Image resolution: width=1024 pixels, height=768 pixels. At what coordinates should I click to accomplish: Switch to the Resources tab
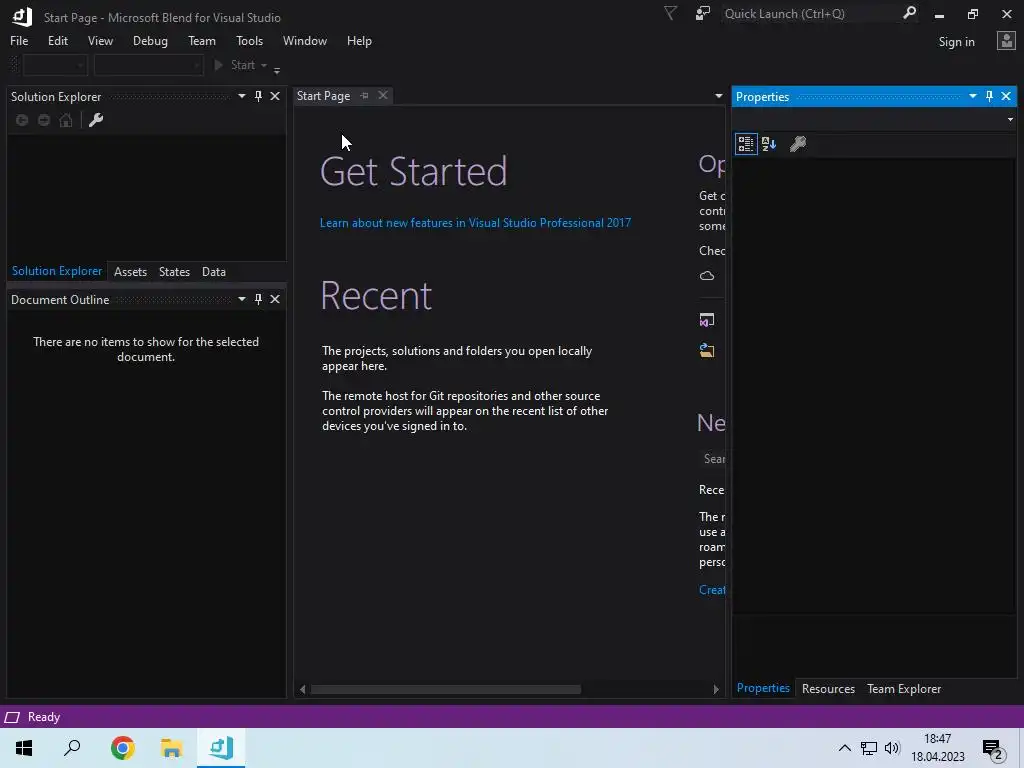[x=828, y=689]
